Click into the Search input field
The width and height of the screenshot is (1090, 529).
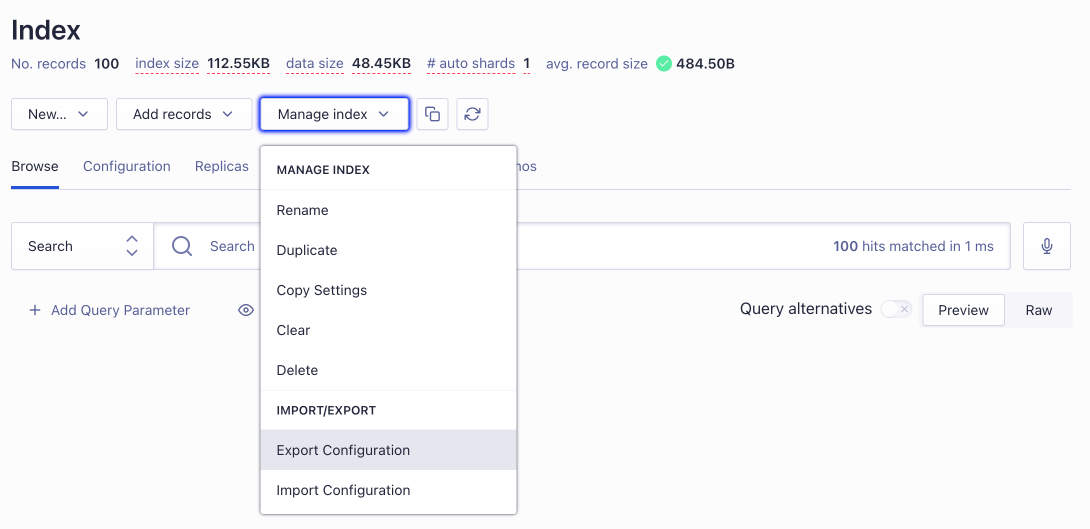[x=582, y=246]
